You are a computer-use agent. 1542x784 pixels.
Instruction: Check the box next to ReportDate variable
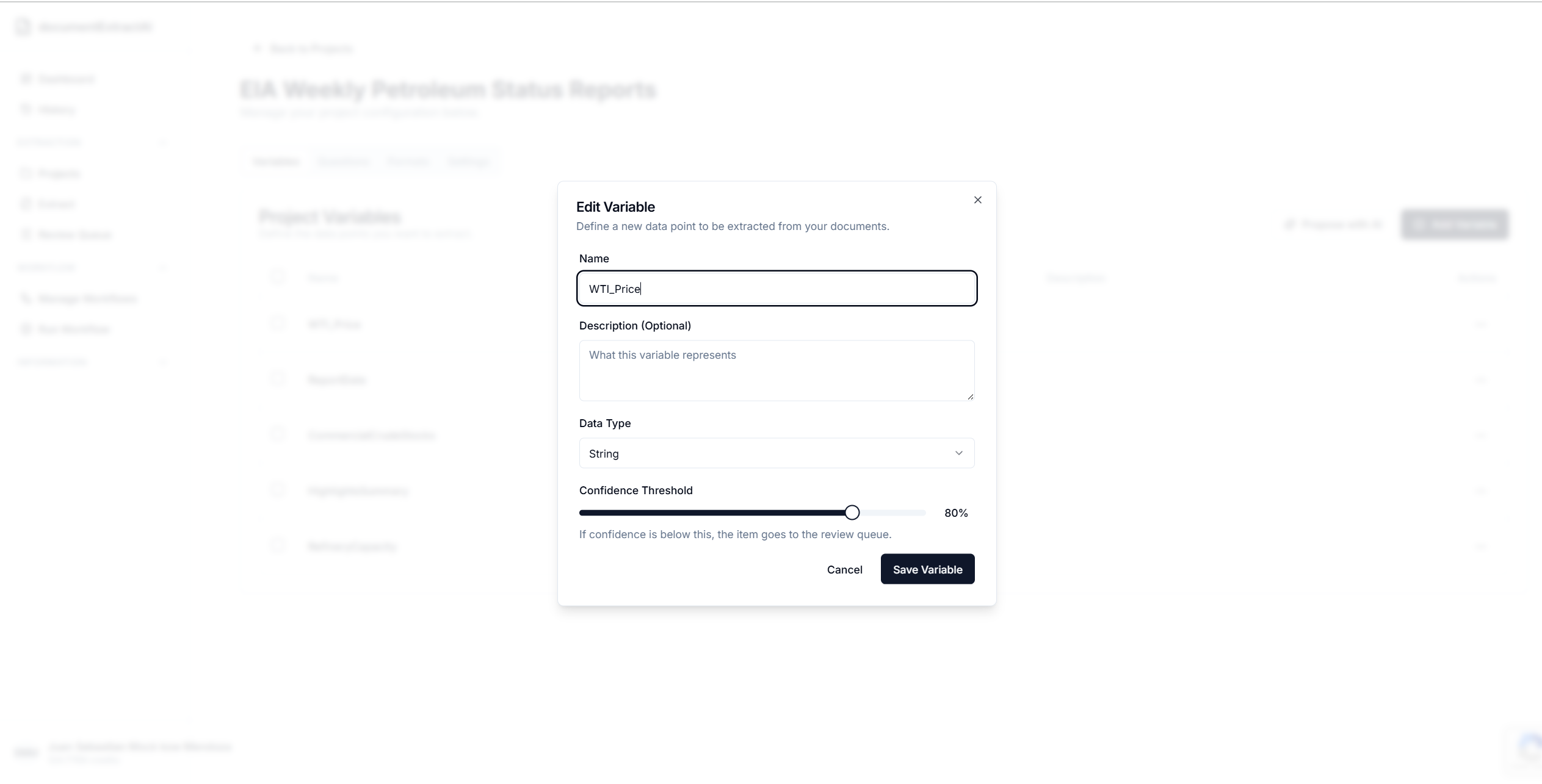pos(278,379)
